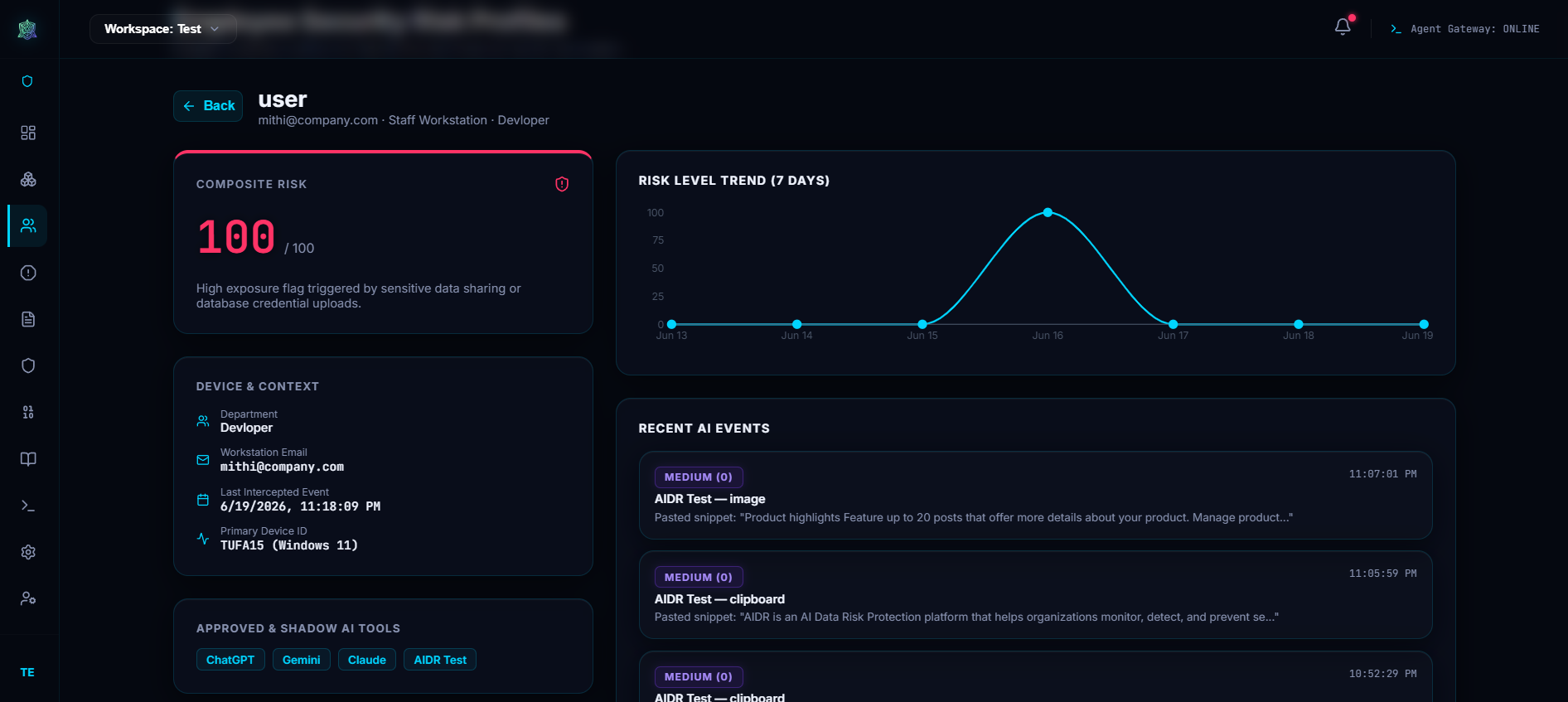Viewport: 1568px width, 702px height.
Task: Open the dashboard grid icon in sidebar
Action: 28,133
